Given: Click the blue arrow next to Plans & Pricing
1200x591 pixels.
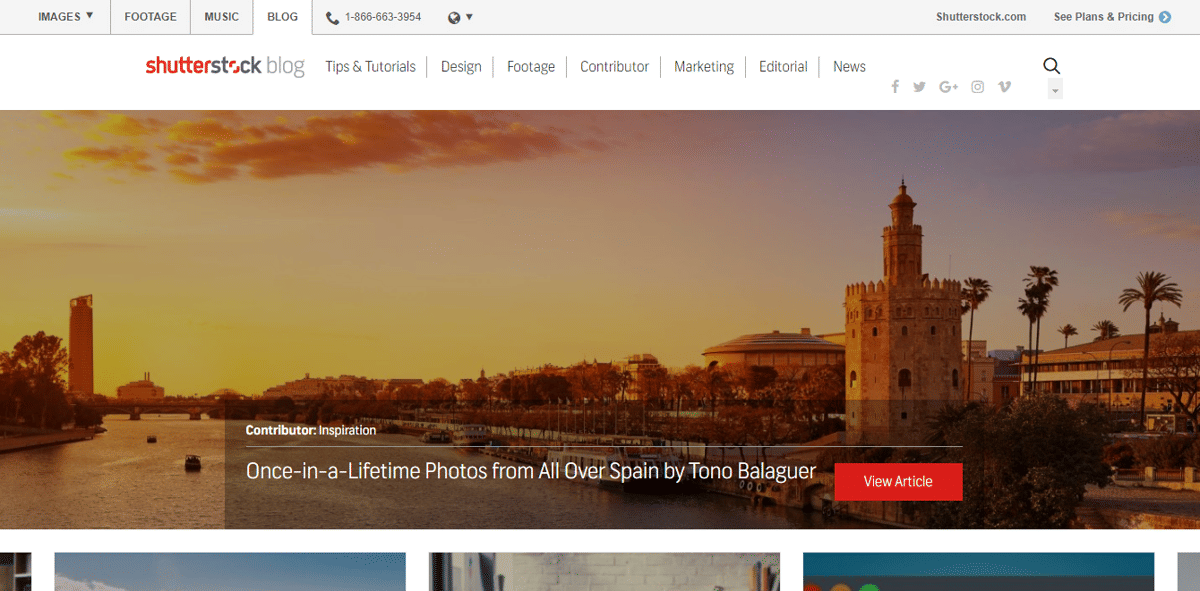Looking at the screenshot, I should tap(1165, 17).
